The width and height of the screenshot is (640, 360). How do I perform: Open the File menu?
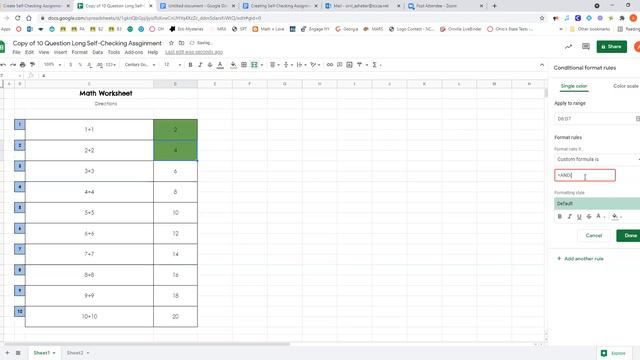pyautogui.click(x=16, y=52)
